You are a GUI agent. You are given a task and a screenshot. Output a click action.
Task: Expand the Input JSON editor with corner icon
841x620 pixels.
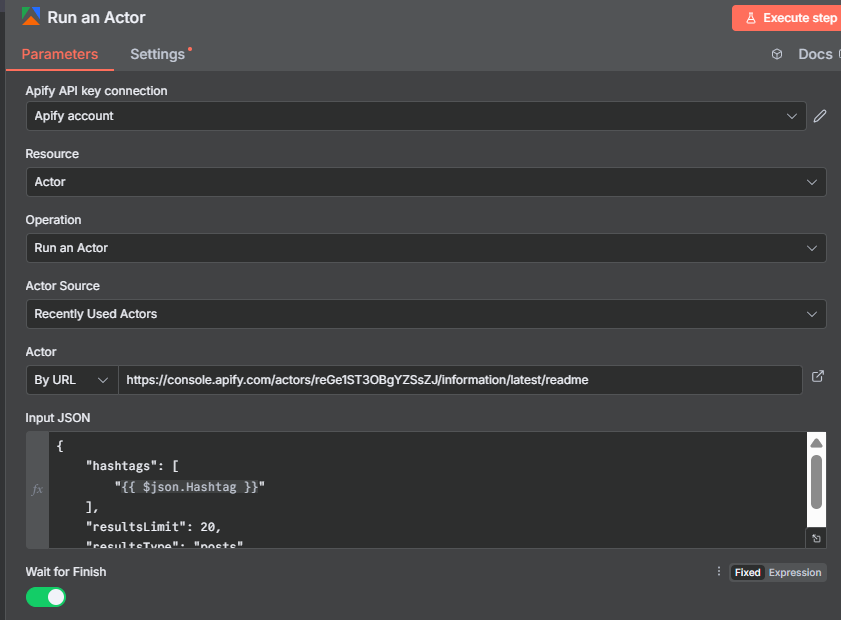(816, 538)
